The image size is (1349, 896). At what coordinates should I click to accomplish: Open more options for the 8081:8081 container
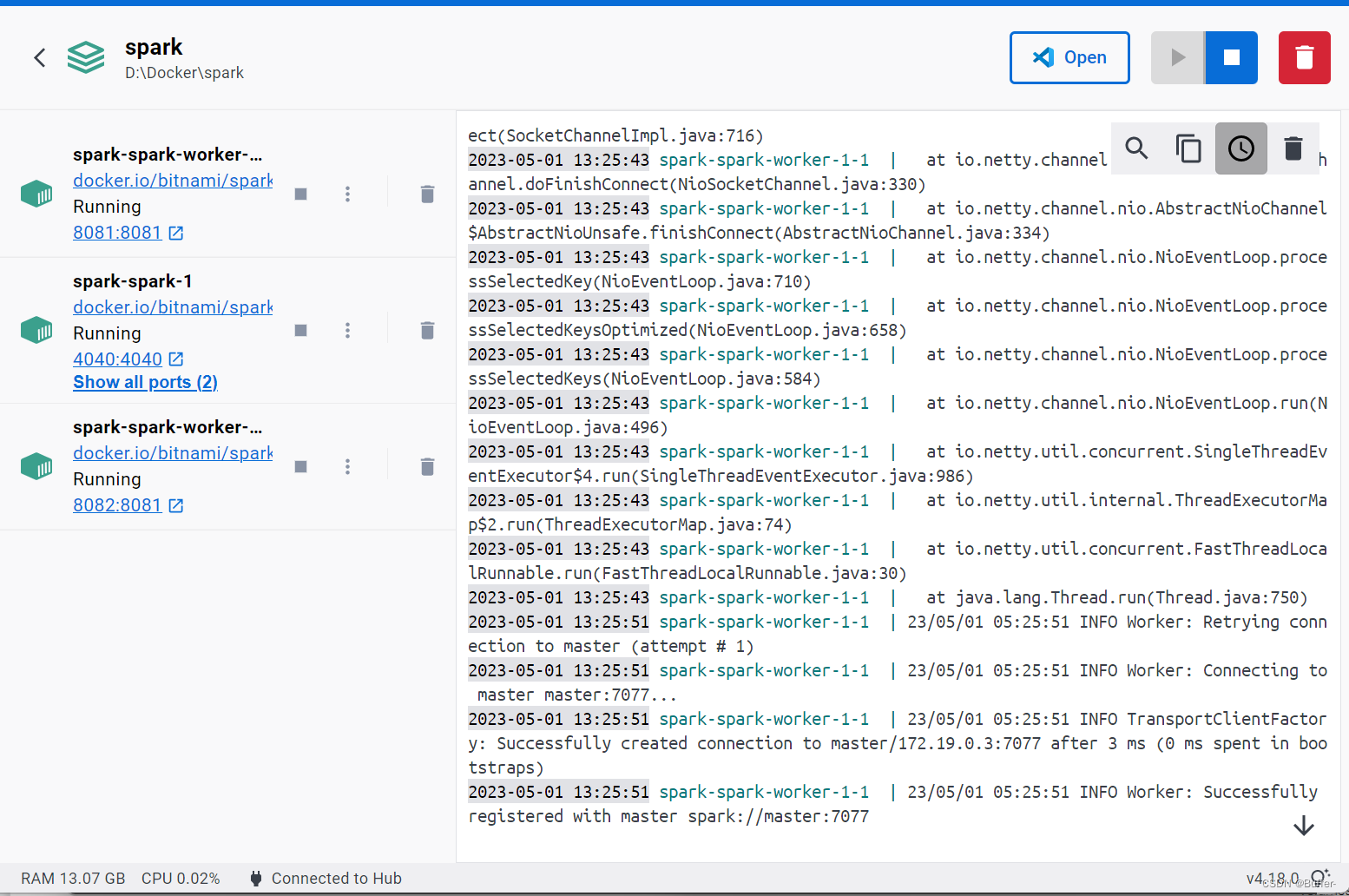tap(347, 194)
